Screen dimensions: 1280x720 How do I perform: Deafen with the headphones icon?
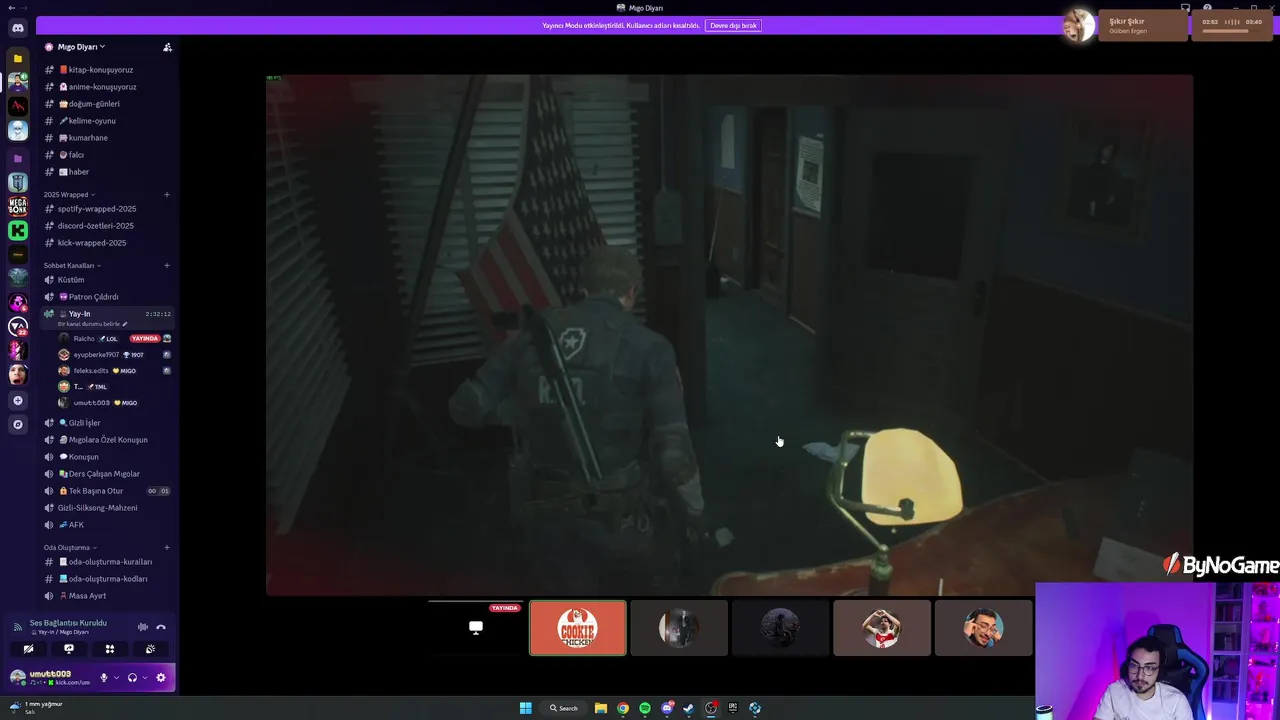[132, 677]
